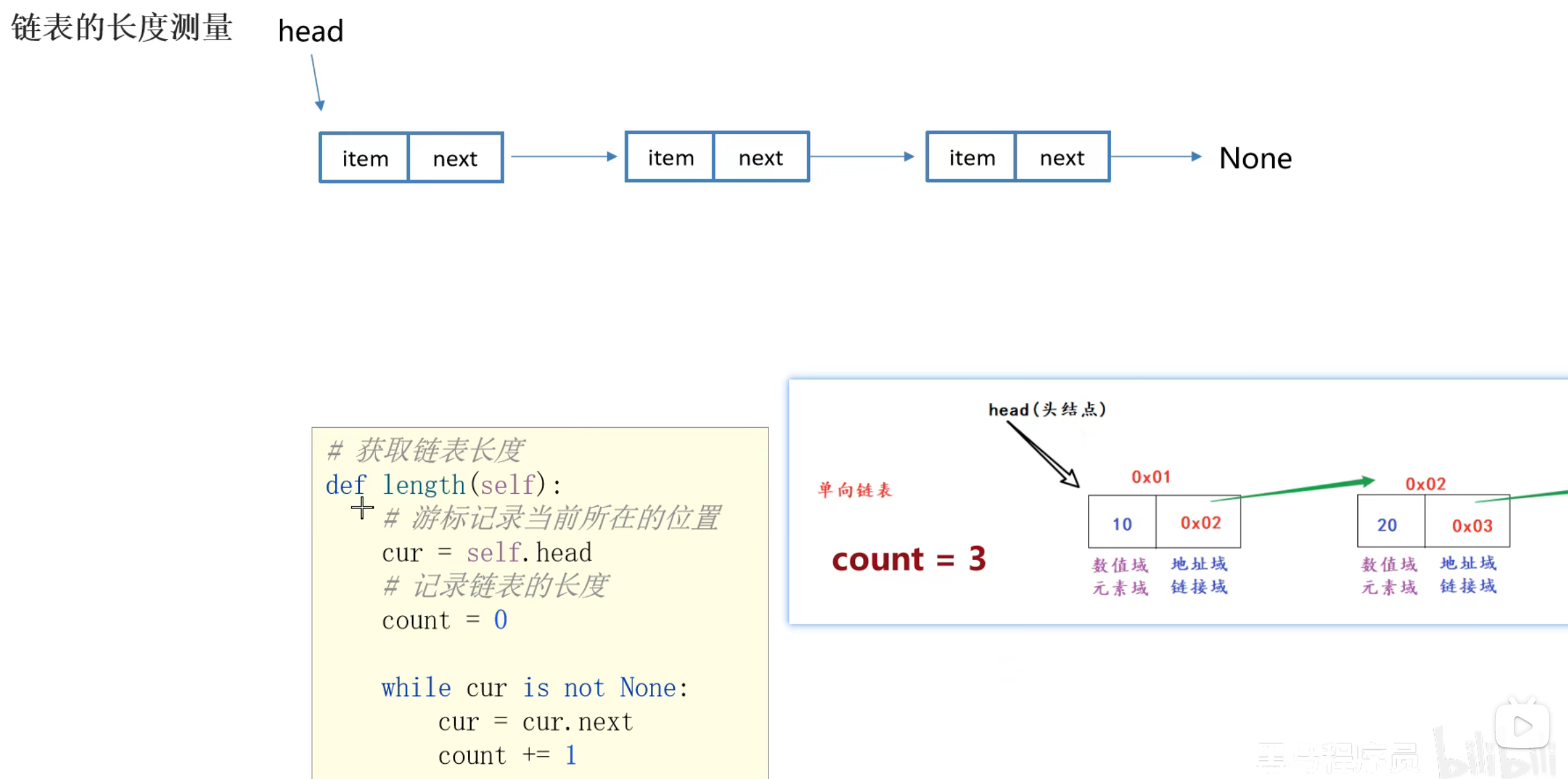Click the first node's item box
This screenshot has width=1568, height=779.
364,158
